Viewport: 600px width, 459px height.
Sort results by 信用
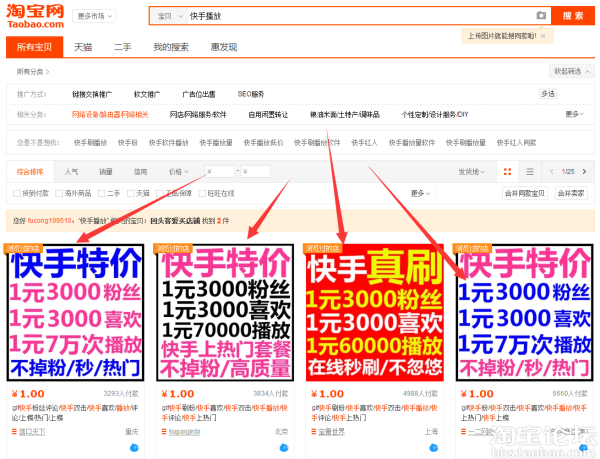click(140, 171)
